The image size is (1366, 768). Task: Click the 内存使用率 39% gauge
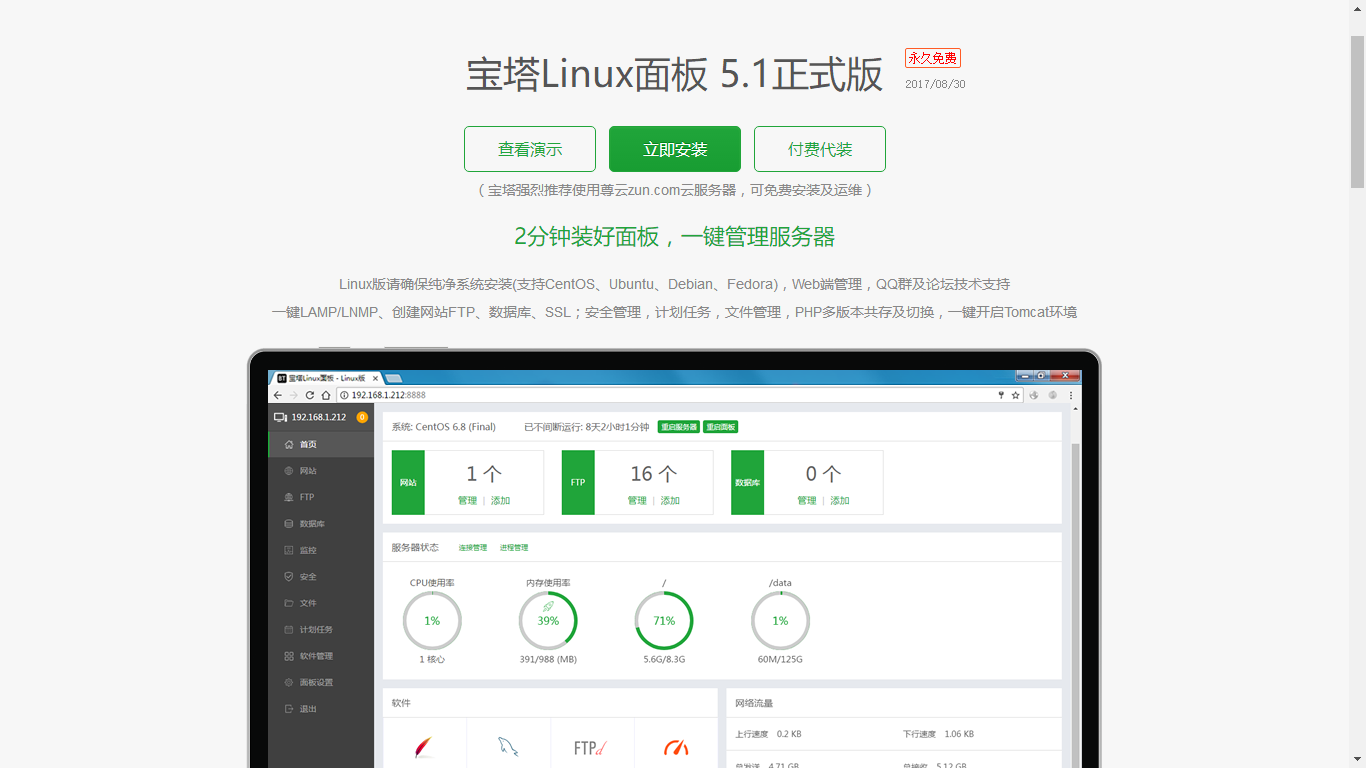point(548,621)
